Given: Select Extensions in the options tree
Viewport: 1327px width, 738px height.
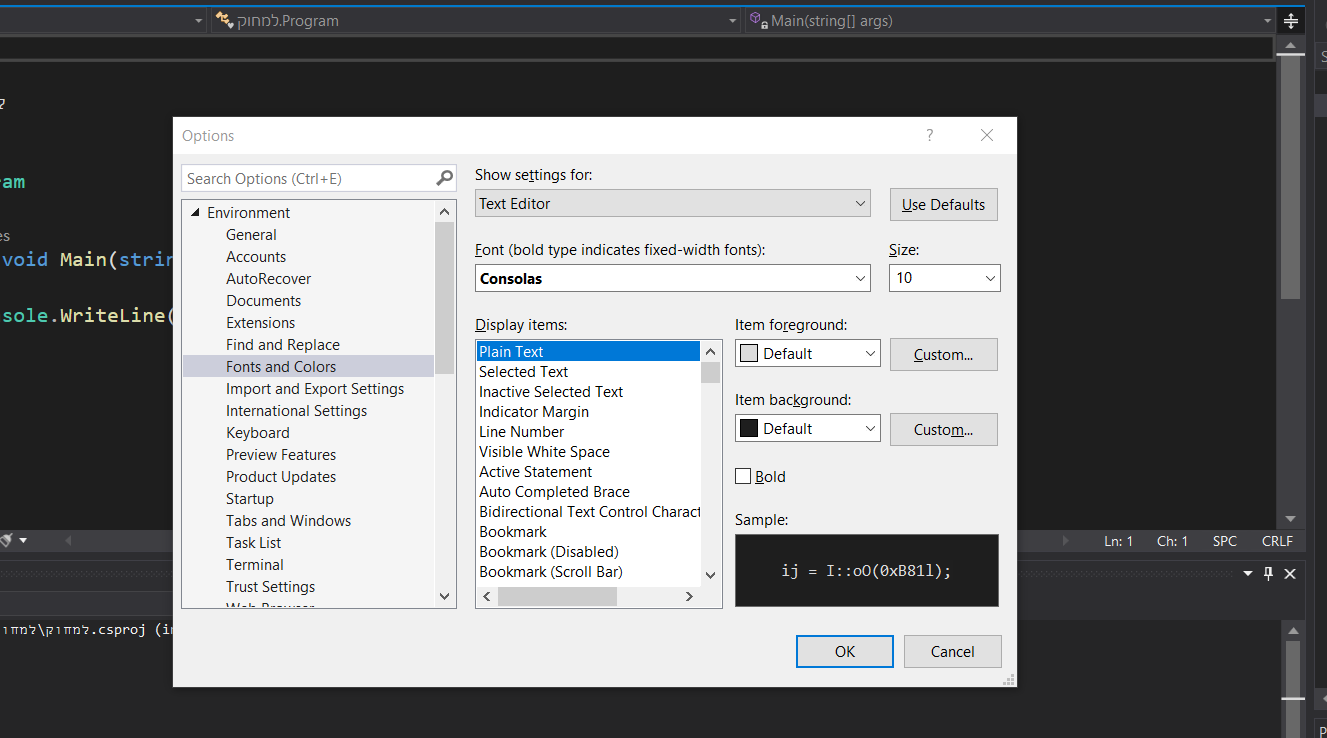Looking at the screenshot, I should (x=260, y=322).
